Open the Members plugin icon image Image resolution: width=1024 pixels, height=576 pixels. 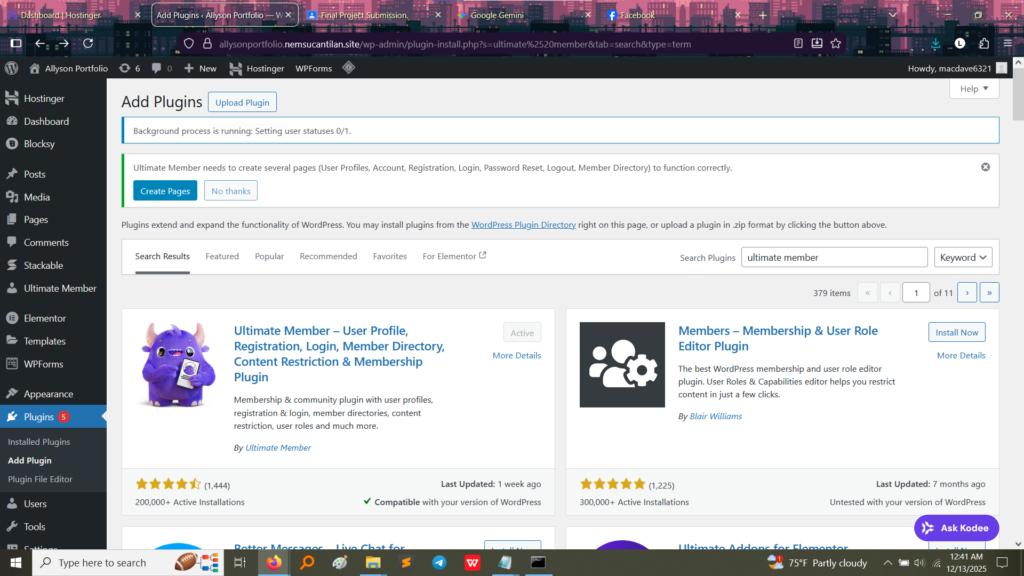[622, 364]
